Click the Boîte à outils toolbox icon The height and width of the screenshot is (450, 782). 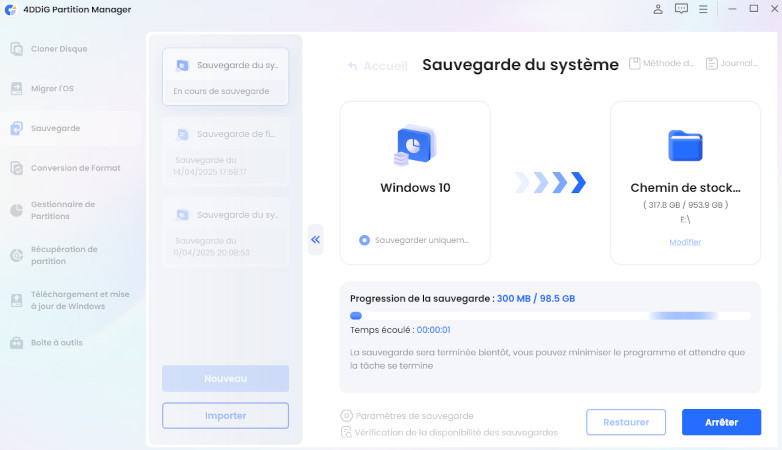click(x=16, y=343)
